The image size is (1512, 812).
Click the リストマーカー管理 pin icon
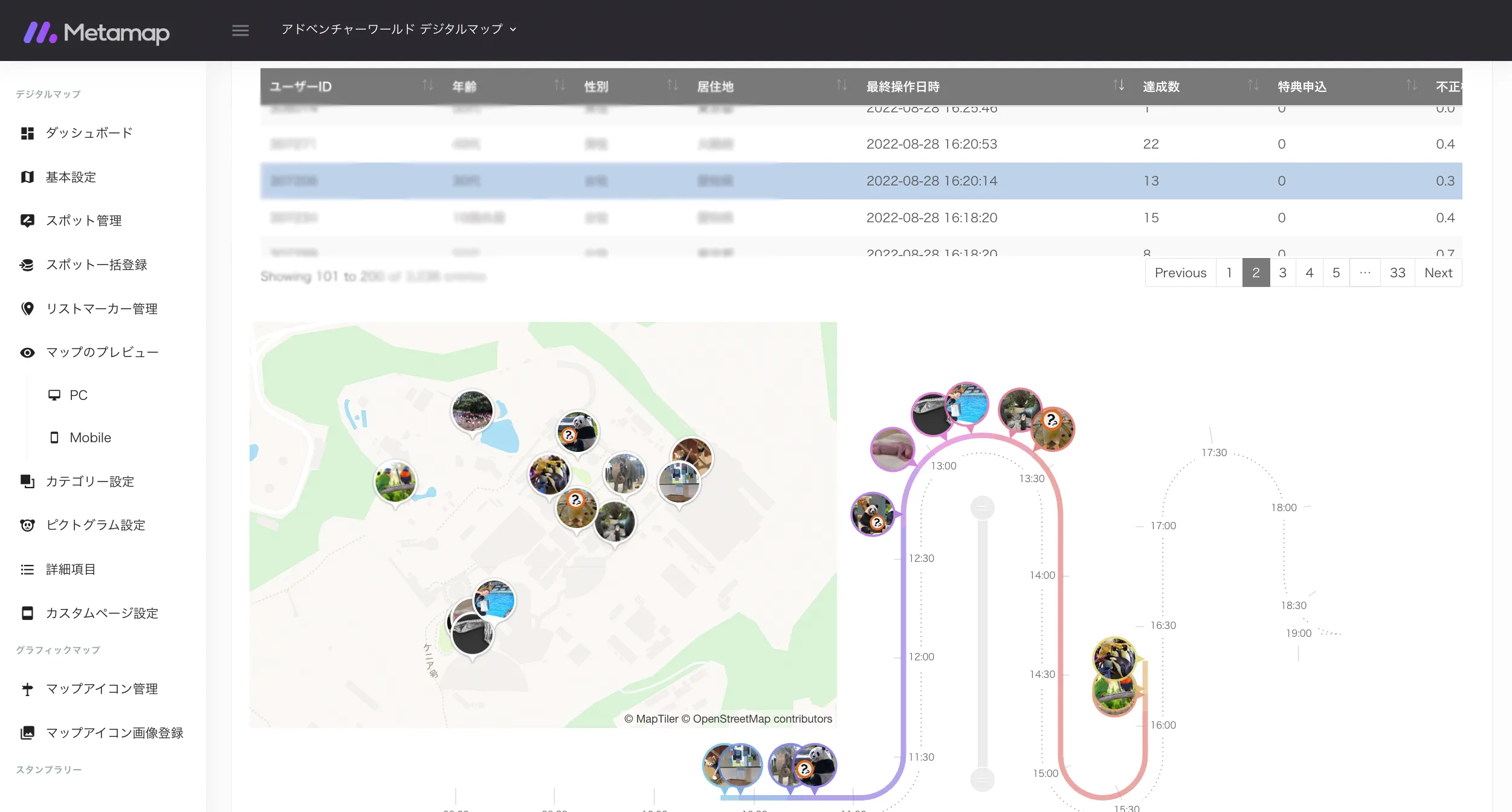coord(27,309)
